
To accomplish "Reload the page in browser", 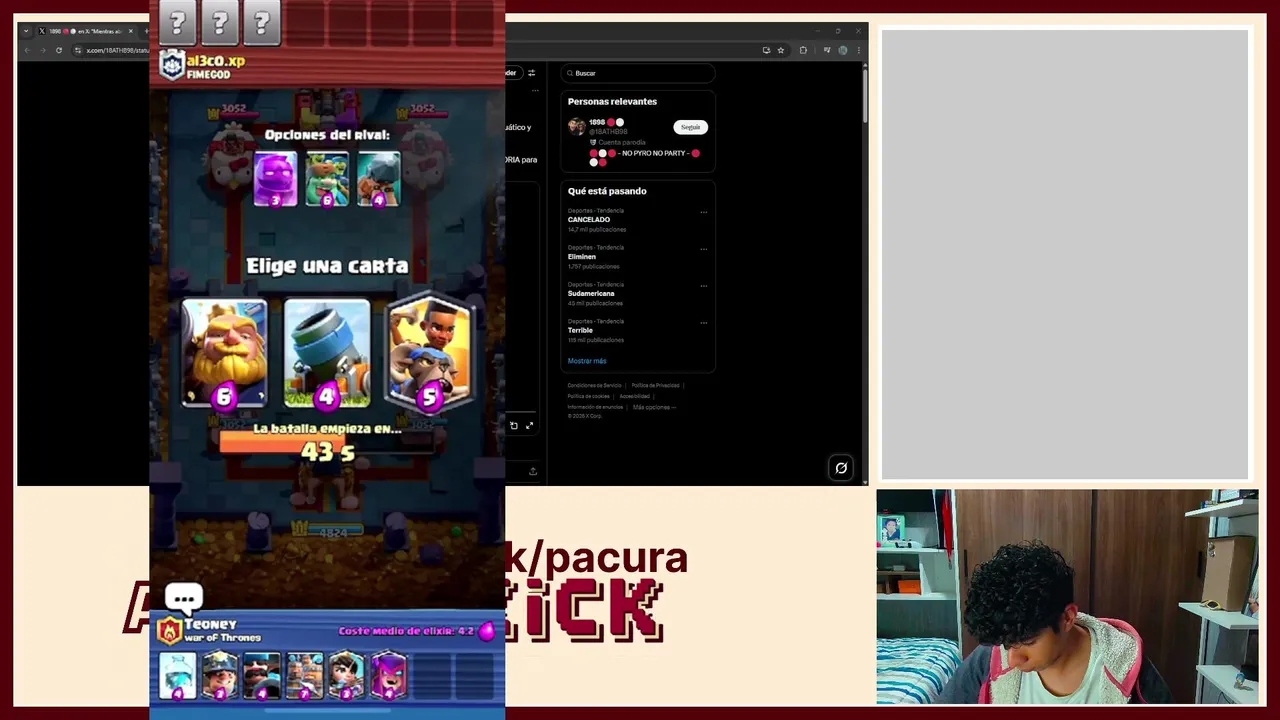I will click(x=59, y=50).
